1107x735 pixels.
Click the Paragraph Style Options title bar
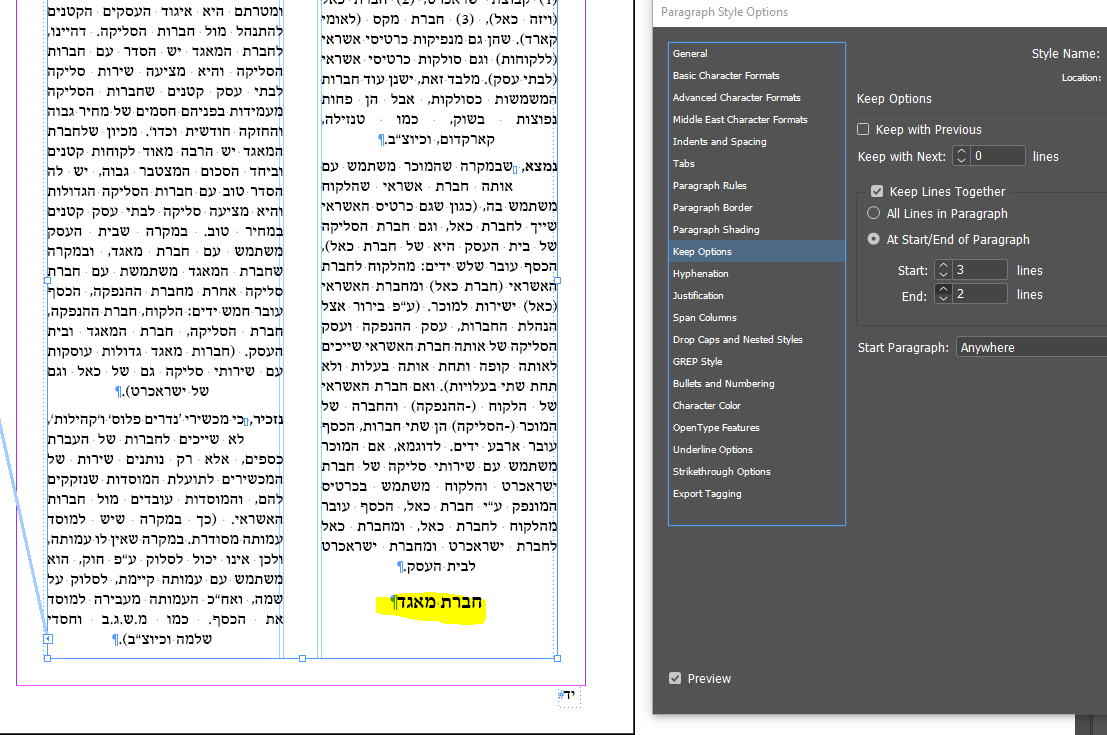coord(880,13)
